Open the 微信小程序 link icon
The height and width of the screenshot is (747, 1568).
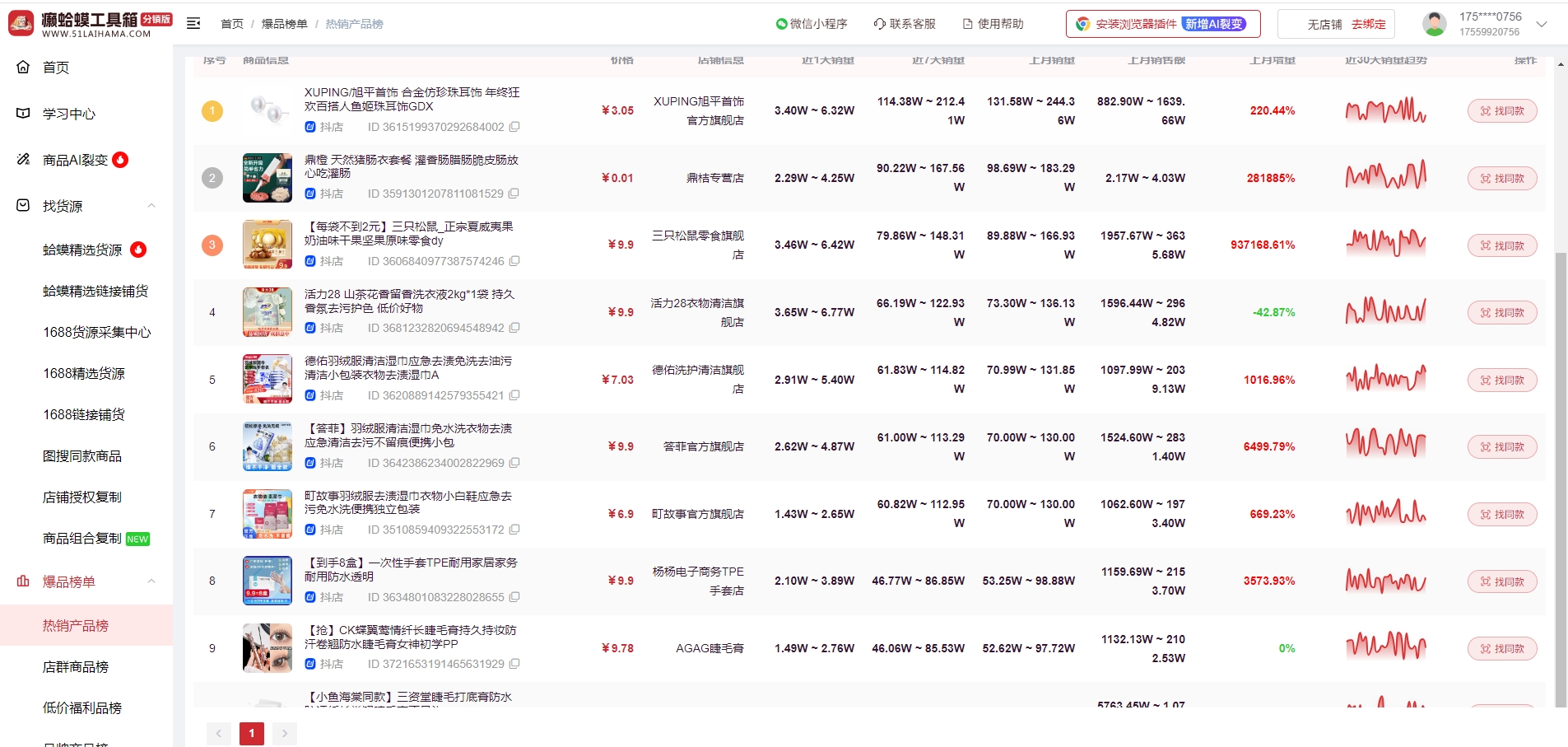782,24
